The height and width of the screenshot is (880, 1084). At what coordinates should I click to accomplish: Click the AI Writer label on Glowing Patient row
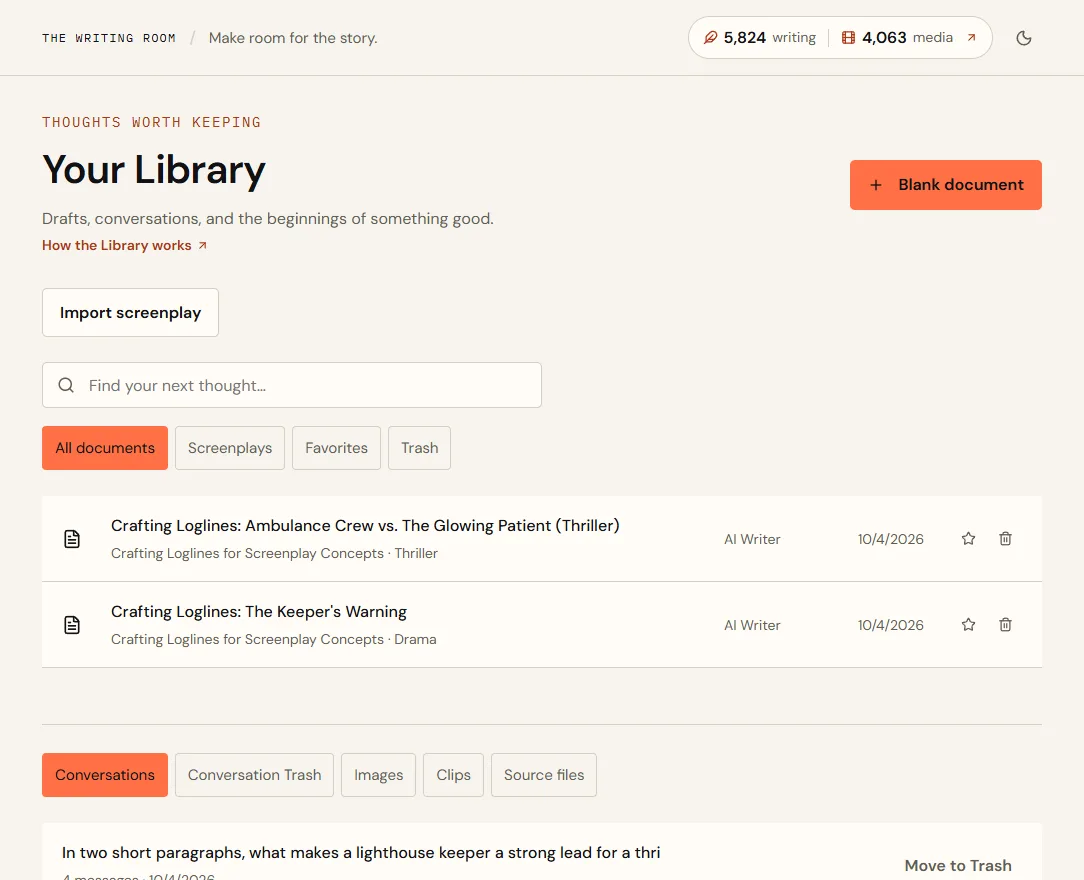coord(752,539)
